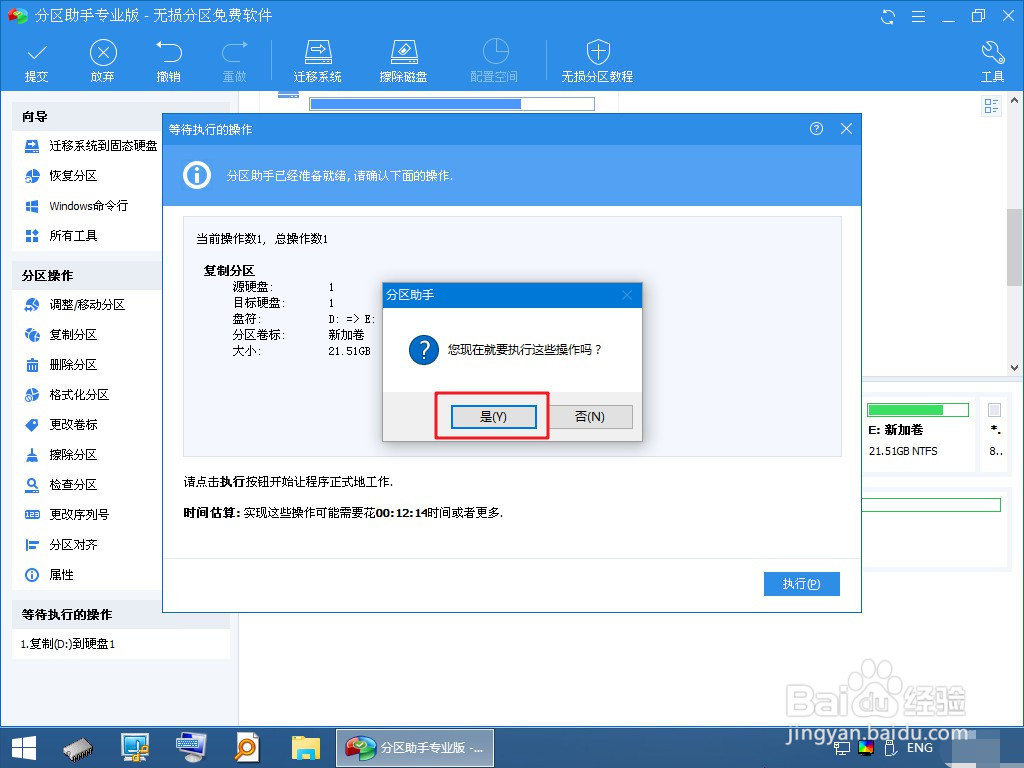This screenshot has width=1024, height=768.
Task: Switch to 分区助手专业版 taskbar item
Action: tap(415, 748)
